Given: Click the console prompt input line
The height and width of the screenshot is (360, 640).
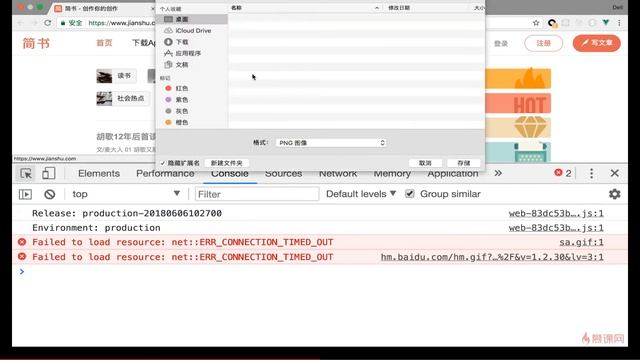Looking at the screenshot, I should [320, 271].
